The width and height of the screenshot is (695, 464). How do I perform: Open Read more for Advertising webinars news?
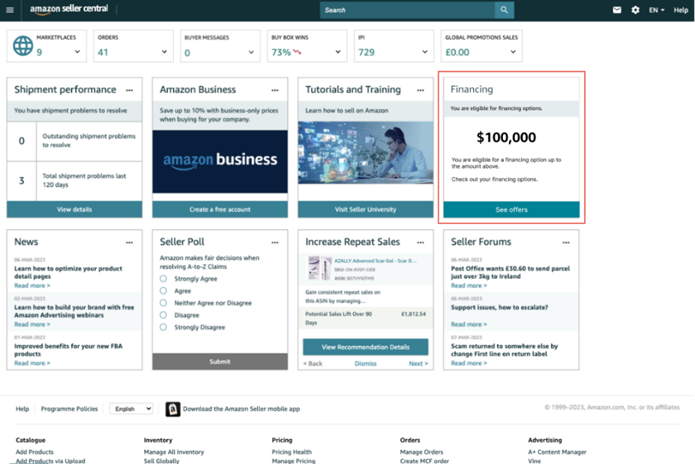pos(32,324)
